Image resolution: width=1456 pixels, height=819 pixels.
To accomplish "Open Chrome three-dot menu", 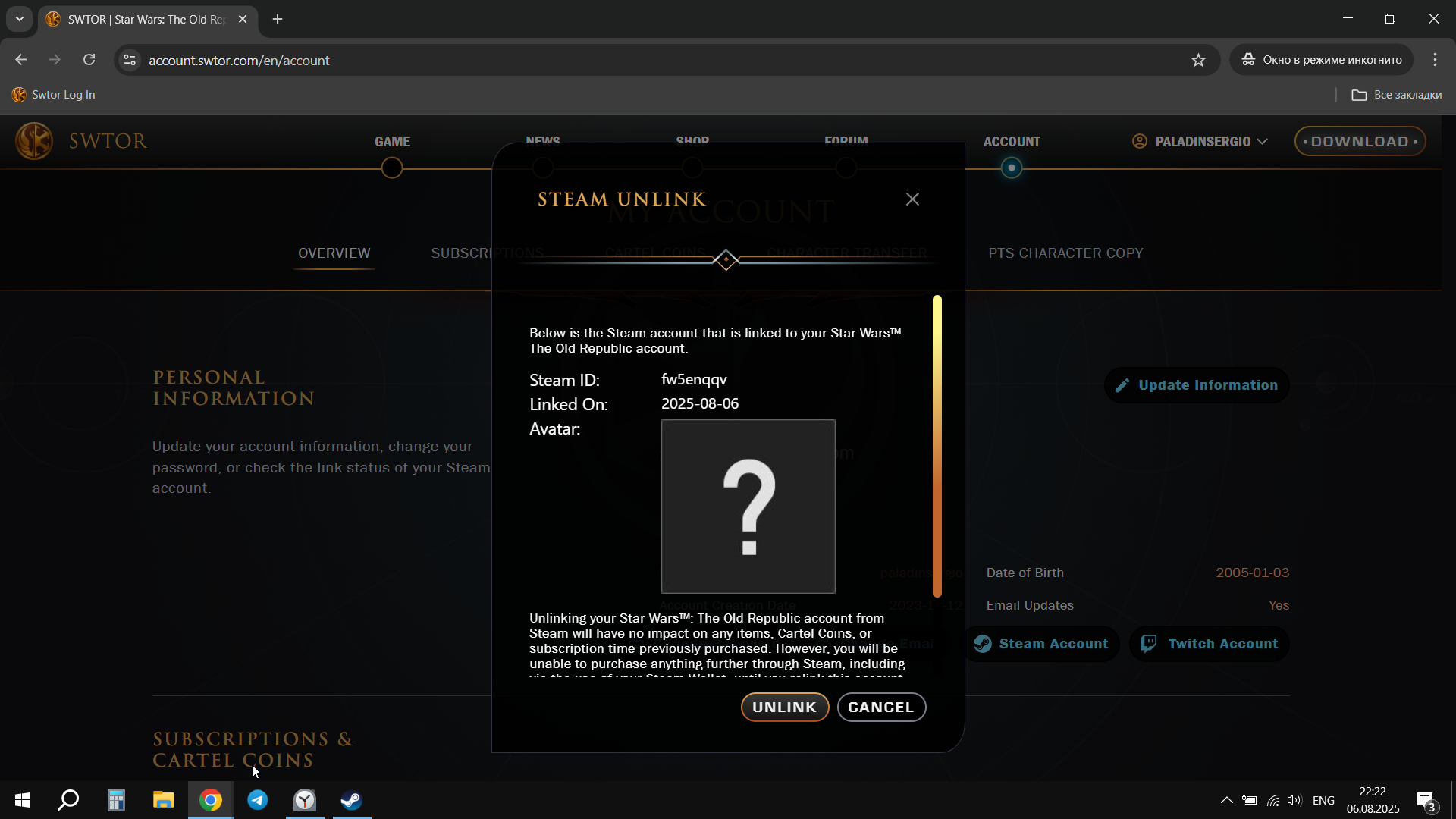I will tap(1435, 60).
